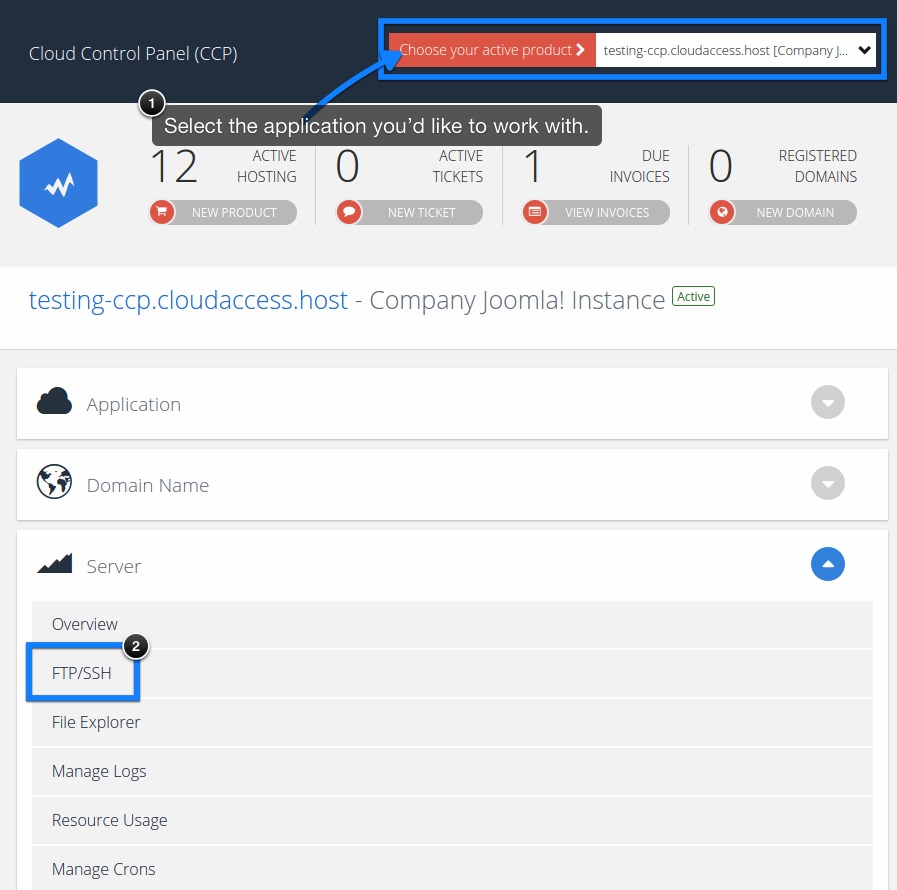Screen dimensions: 897x890
Task: Click the green Active status badge
Action: (x=693, y=296)
